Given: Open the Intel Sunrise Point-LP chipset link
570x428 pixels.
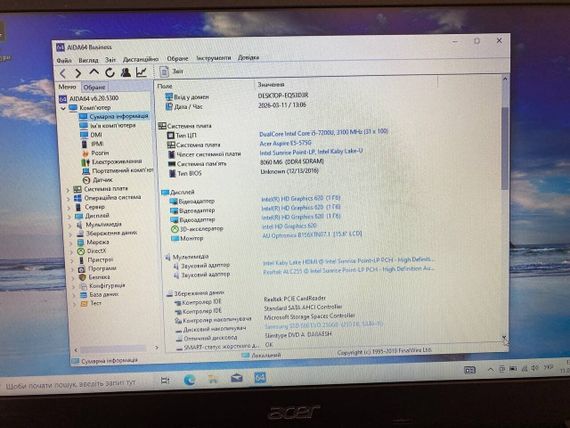Looking at the screenshot, I should 311,152.
